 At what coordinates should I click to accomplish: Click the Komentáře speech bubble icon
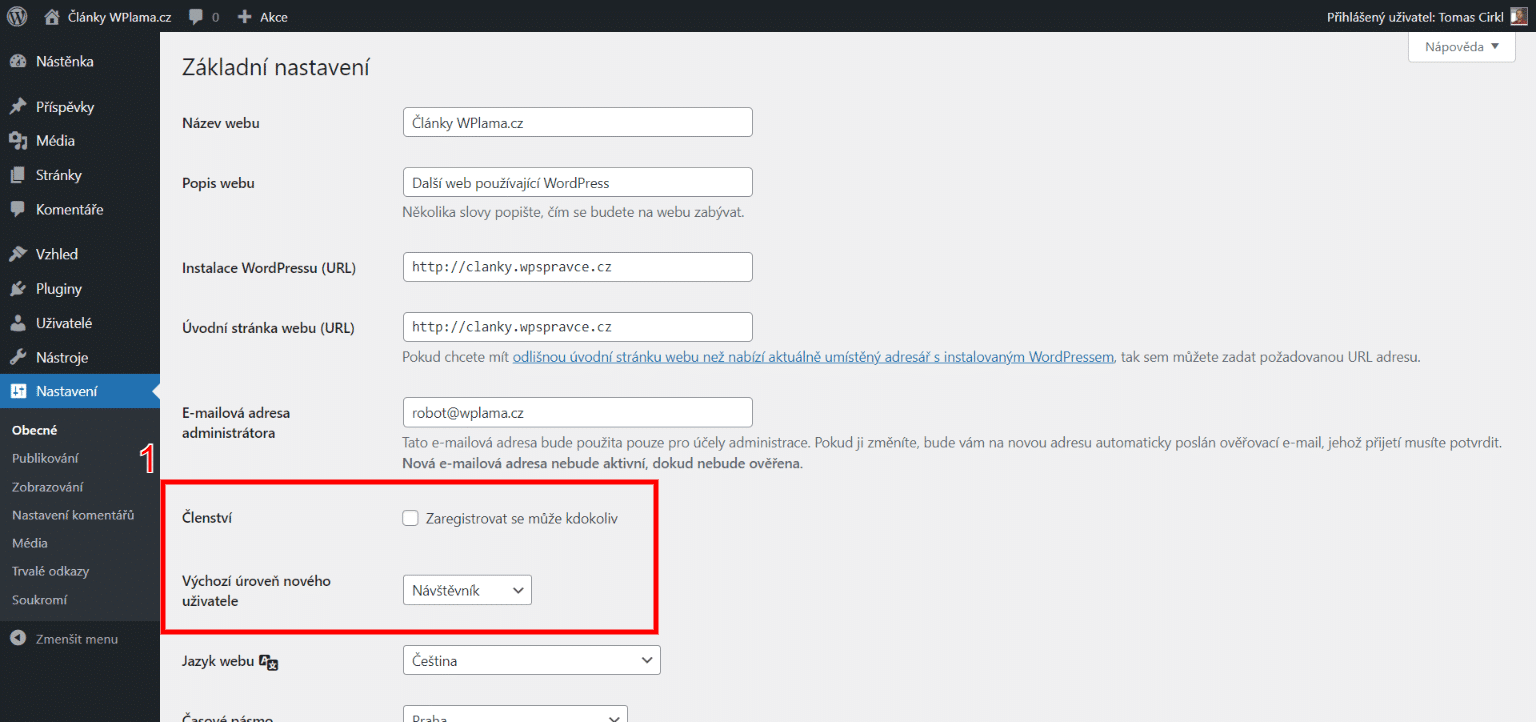coord(18,210)
